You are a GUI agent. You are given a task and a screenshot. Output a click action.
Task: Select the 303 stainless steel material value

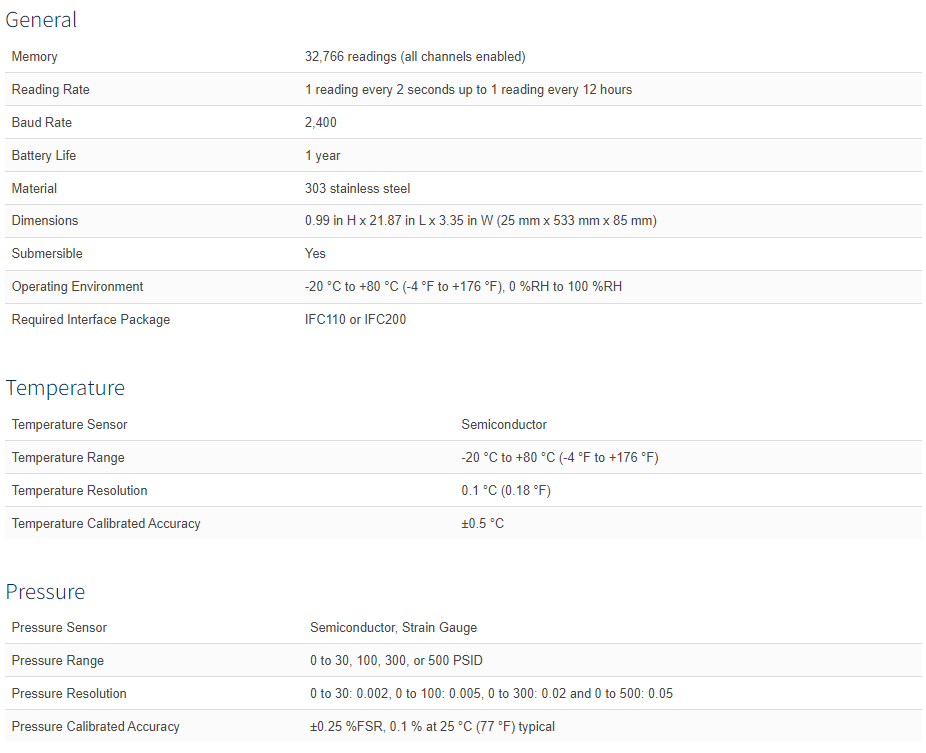pyautogui.click(x=357, y=189)
